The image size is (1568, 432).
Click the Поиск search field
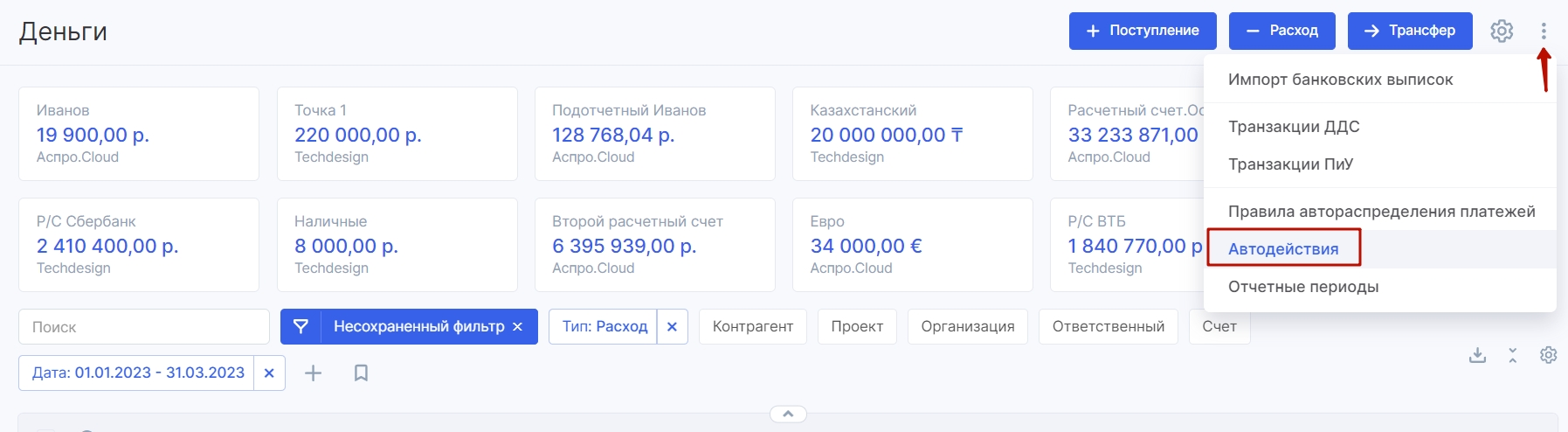(144, 326)
